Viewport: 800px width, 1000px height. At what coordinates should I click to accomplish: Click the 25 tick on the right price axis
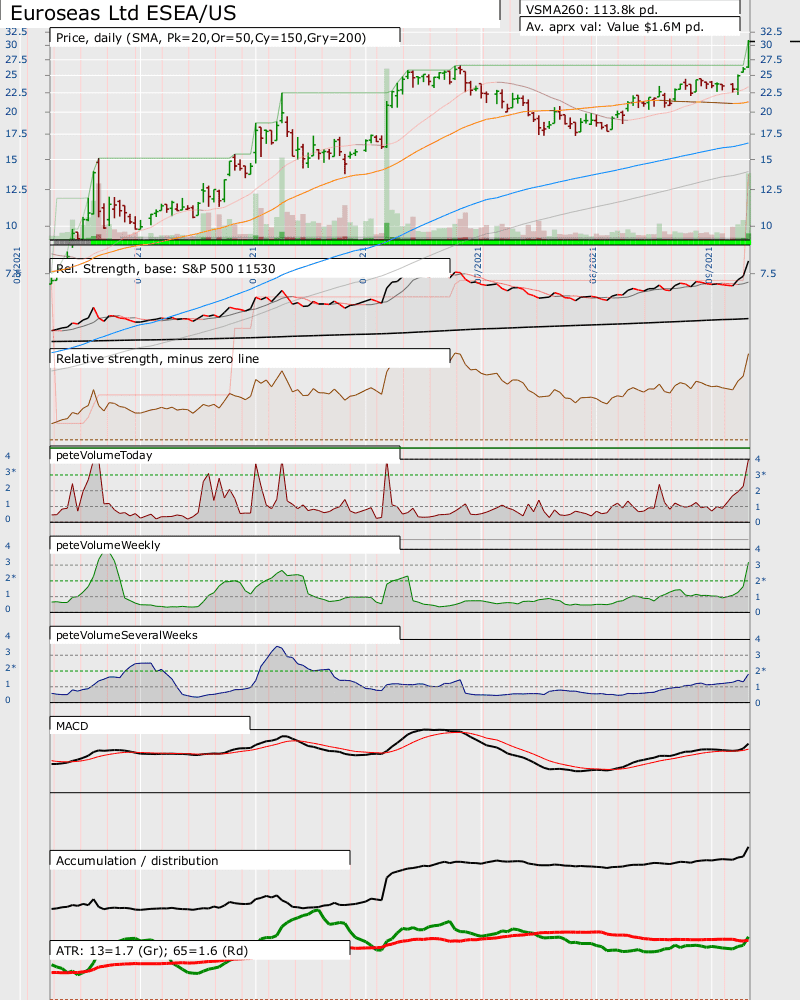click(766, 75)
